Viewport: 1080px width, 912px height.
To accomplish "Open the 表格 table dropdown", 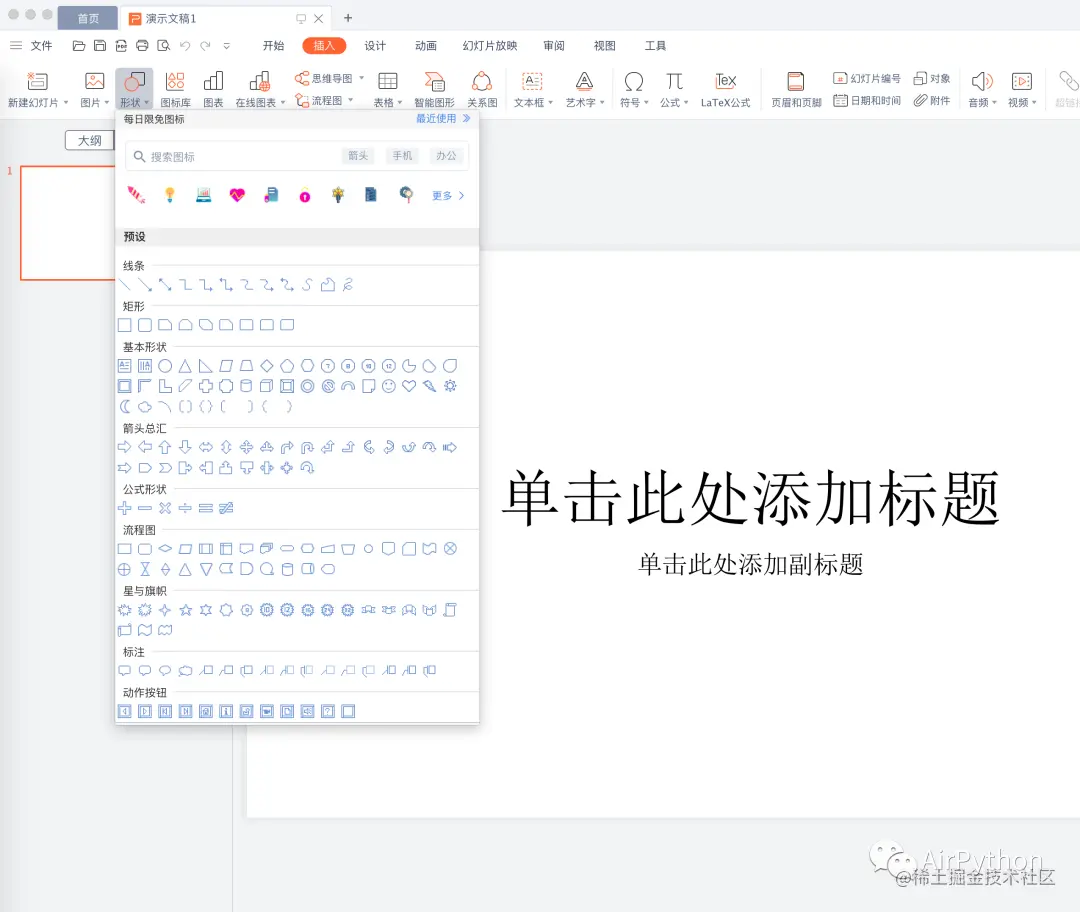I will point(388,89).
